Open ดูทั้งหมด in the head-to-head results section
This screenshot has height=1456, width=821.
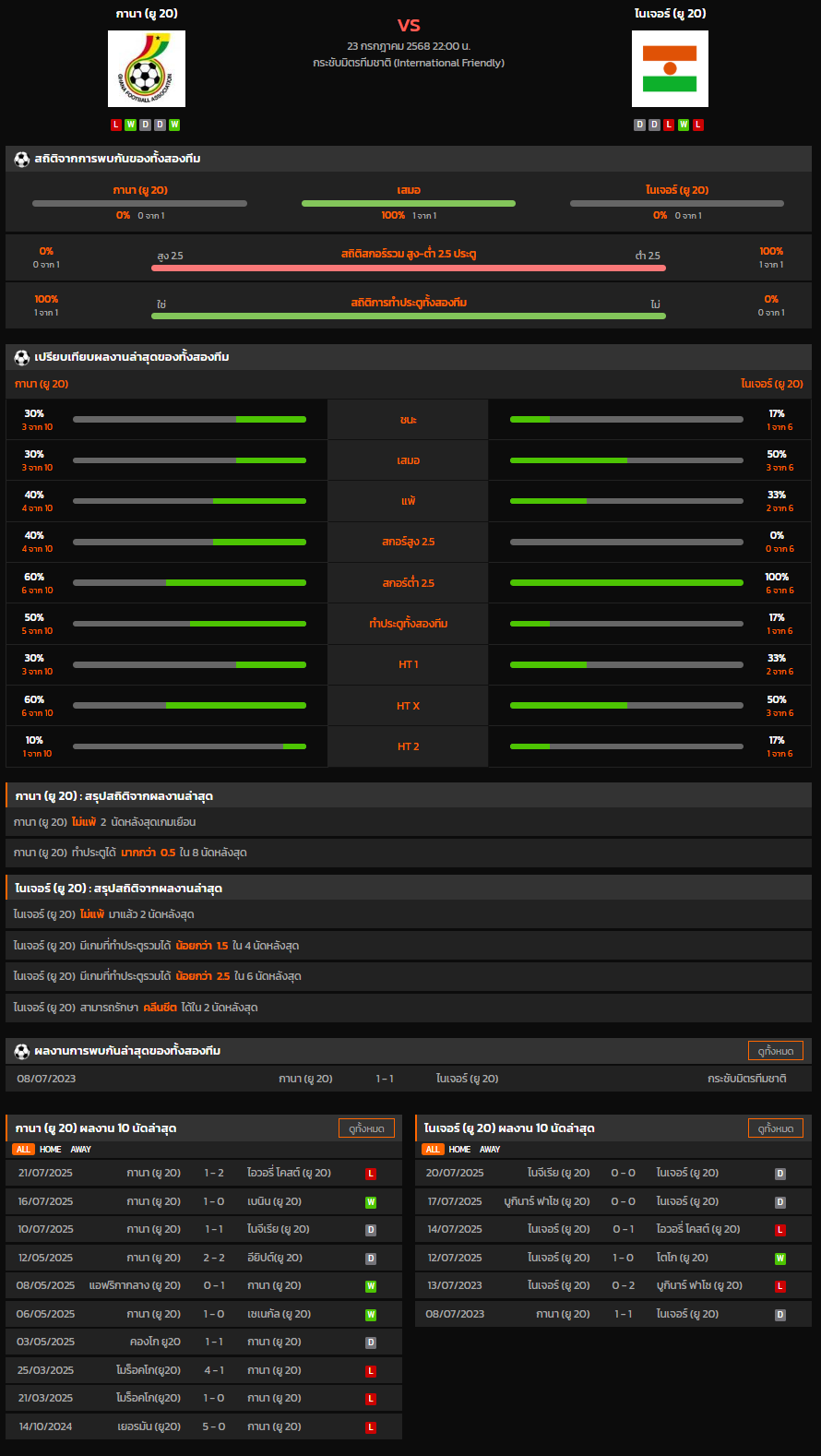[776, 1051]
